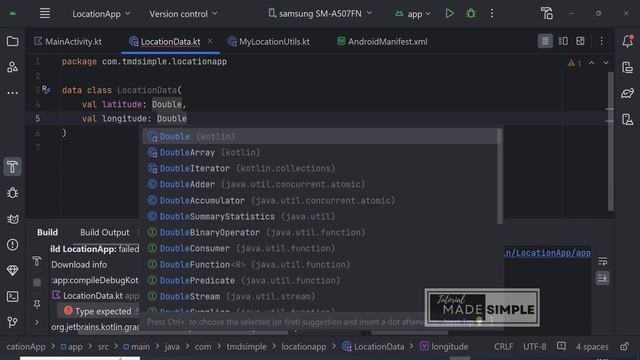Close the LocationData.kt tab

[x=210, y=41]
